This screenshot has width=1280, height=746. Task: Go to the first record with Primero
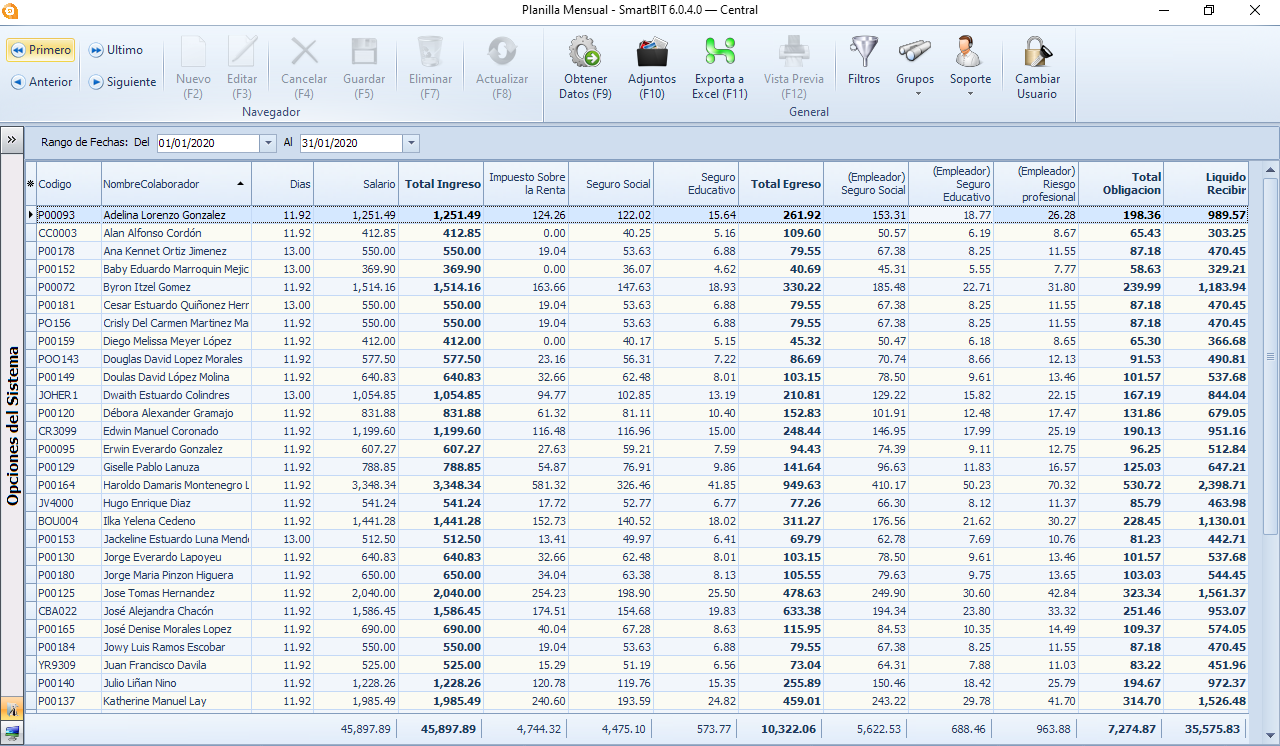tap(40, 50)
